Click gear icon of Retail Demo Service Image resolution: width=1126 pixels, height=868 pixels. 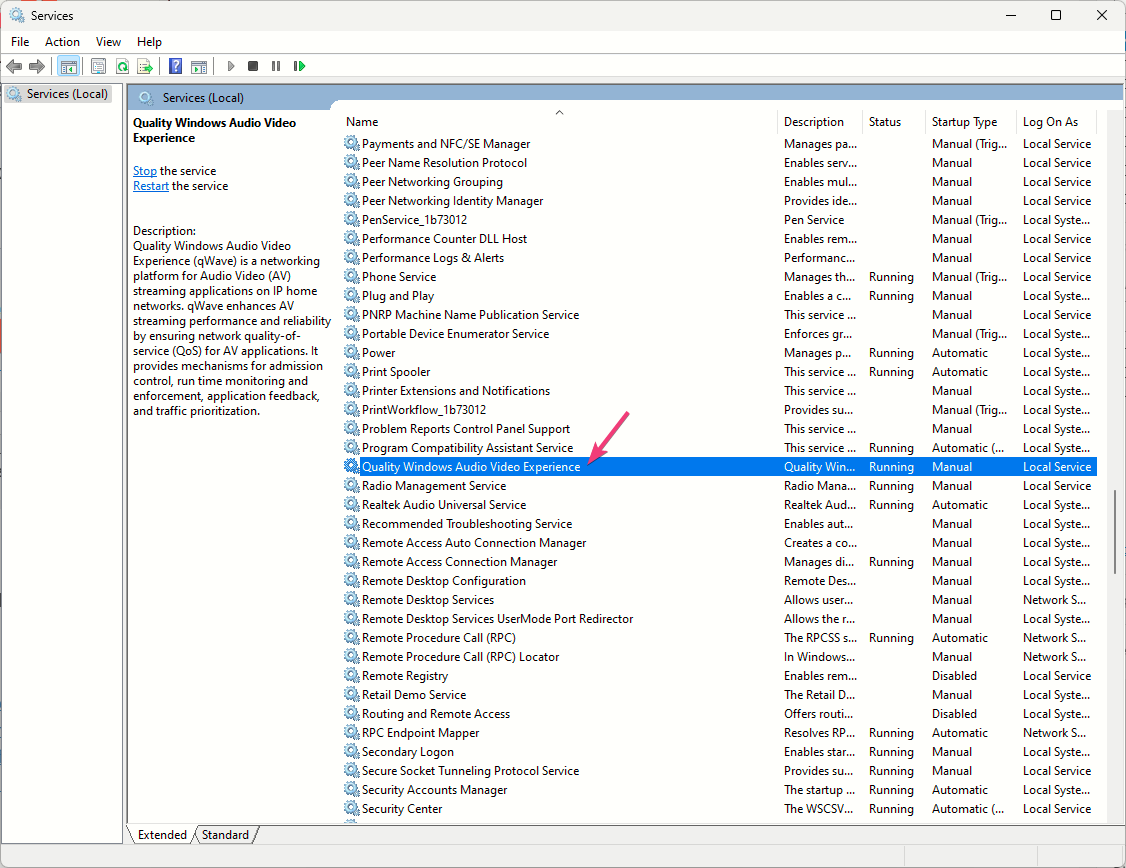pos(351,694)
